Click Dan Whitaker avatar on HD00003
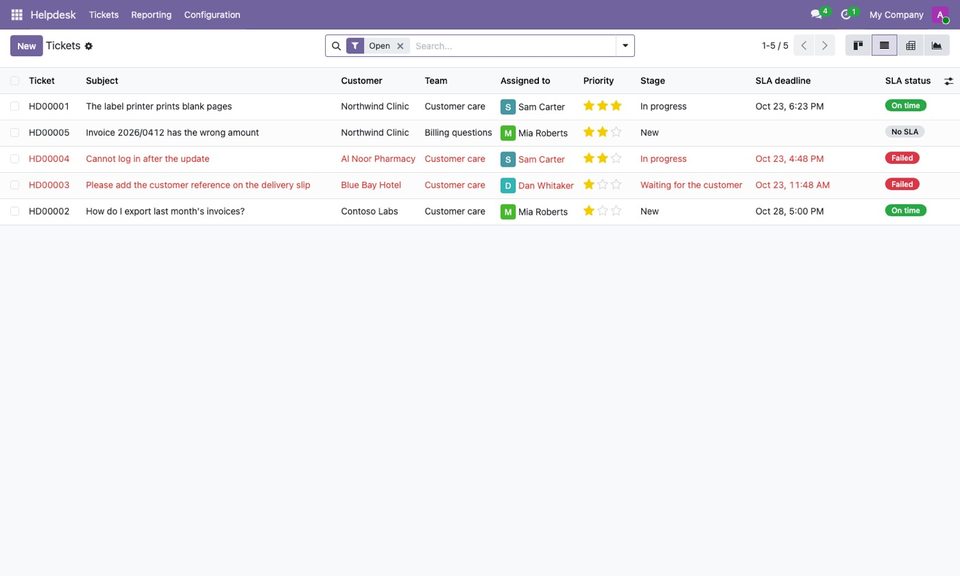The height and width of the screenshot is (576, 960). pyautogui.click(x=508, y=185)
